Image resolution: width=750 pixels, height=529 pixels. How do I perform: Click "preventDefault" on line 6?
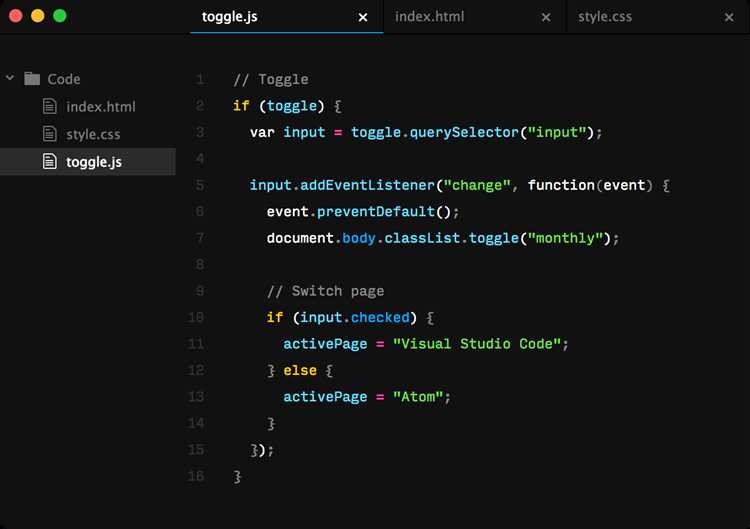coord(375,211)
